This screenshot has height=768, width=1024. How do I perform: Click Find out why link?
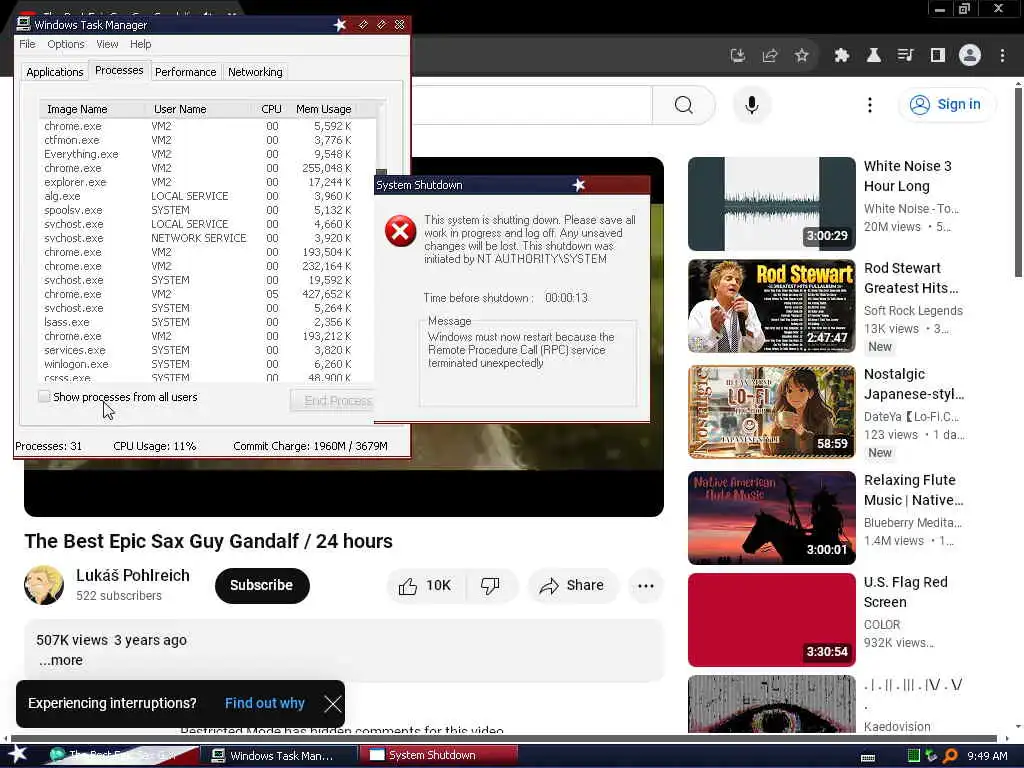(264, 703)
